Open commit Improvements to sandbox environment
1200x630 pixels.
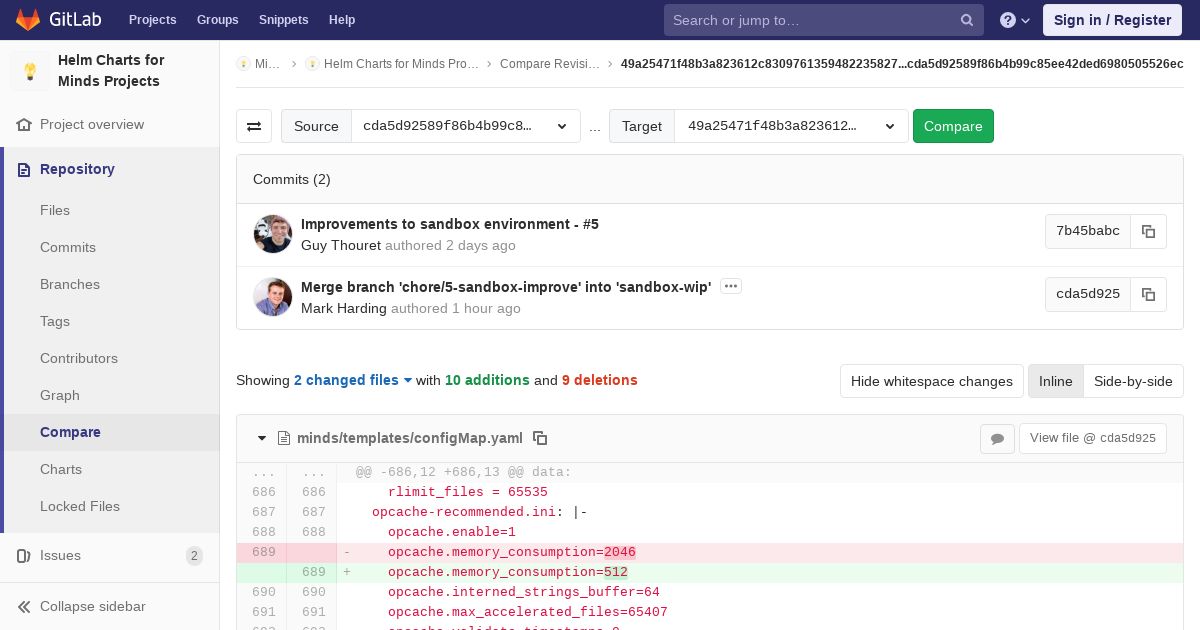[x=450, y=224]
